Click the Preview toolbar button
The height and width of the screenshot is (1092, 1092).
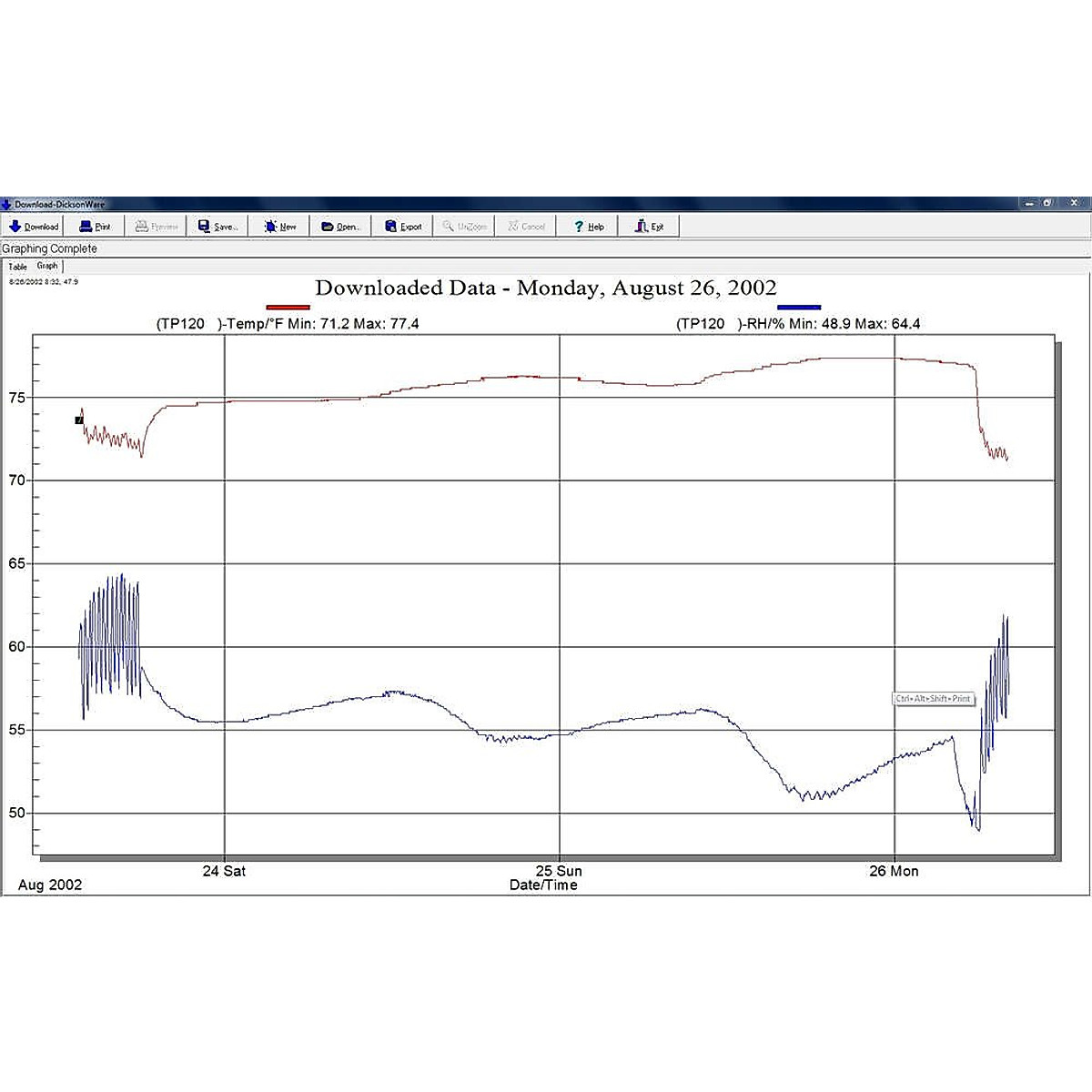pyautogui.click(x=157, y=227)
